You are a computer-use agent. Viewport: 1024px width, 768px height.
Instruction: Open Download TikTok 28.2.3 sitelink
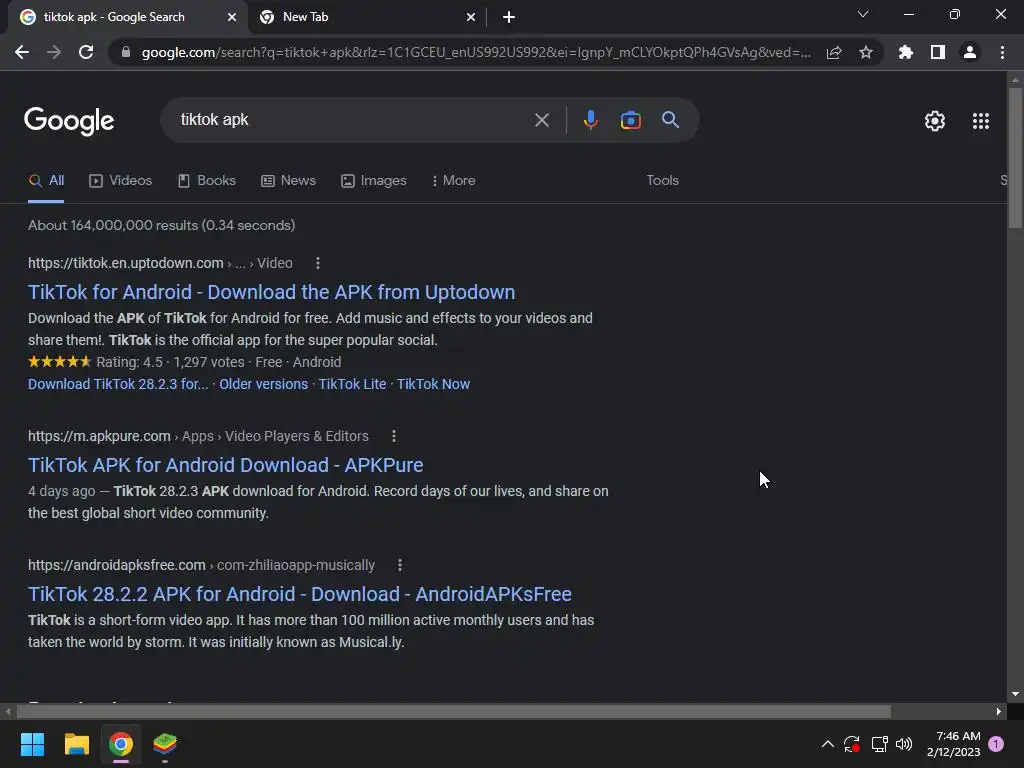118,384
